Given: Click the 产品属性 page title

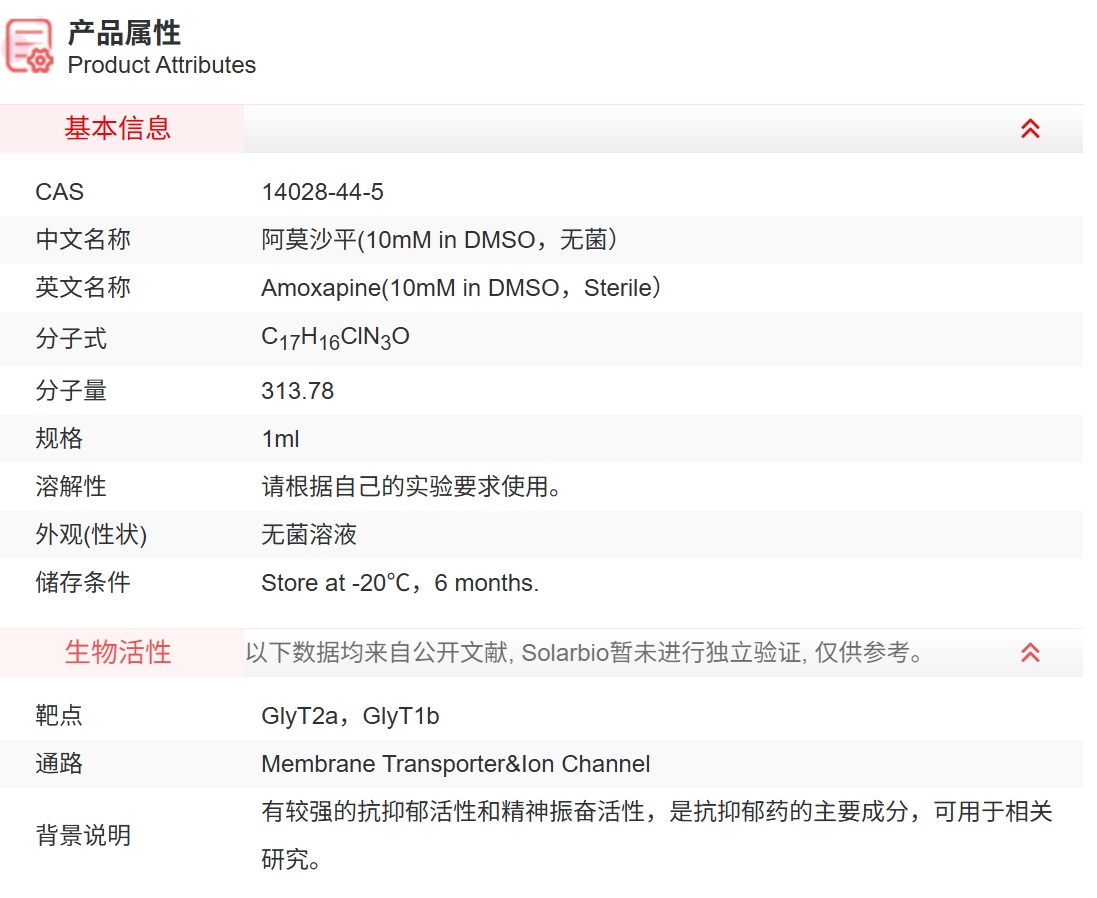Looking at the screenshot, I should (x=121, y=33).
